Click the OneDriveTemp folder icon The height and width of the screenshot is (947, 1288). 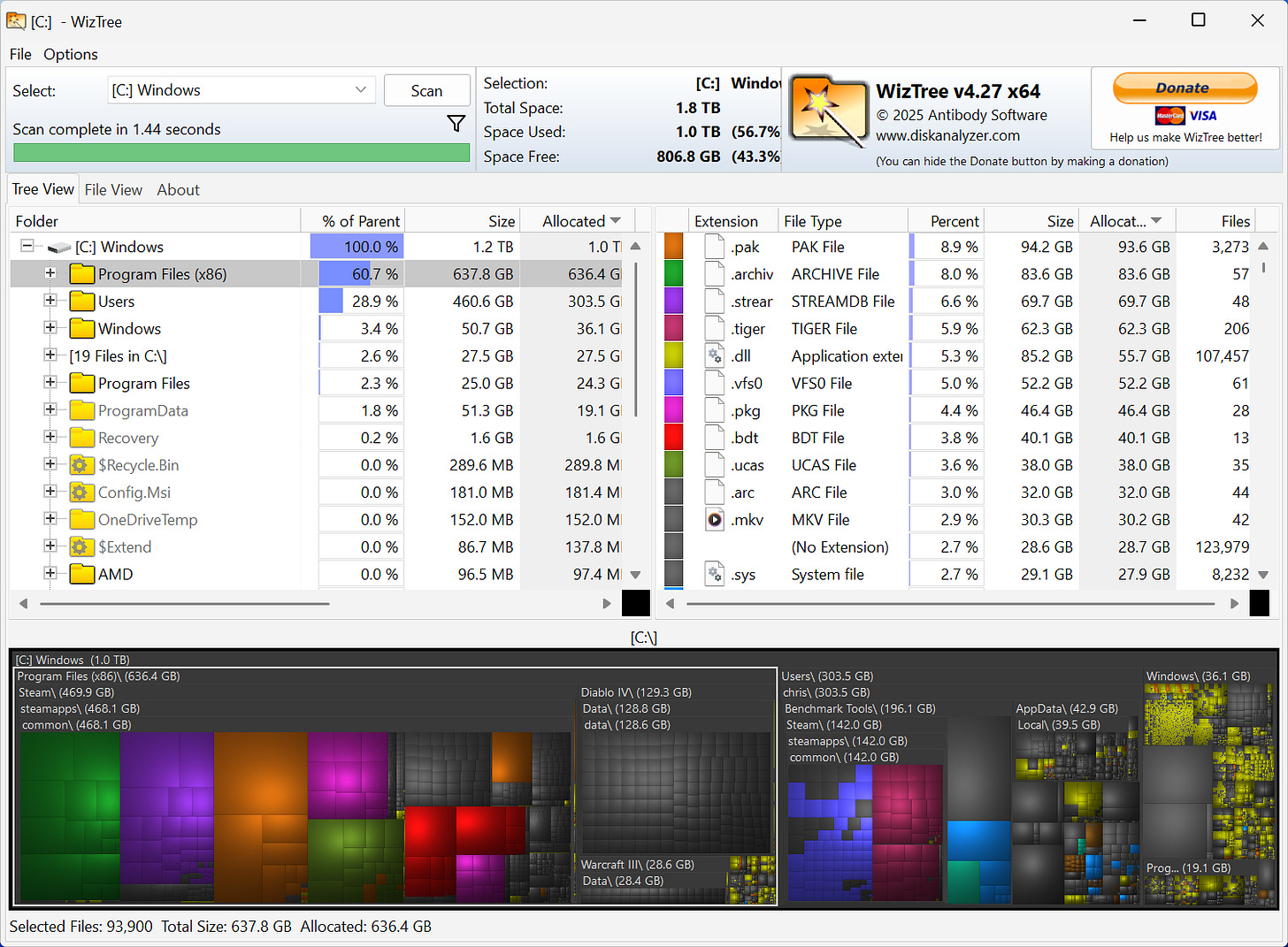[x=82, y=520]
